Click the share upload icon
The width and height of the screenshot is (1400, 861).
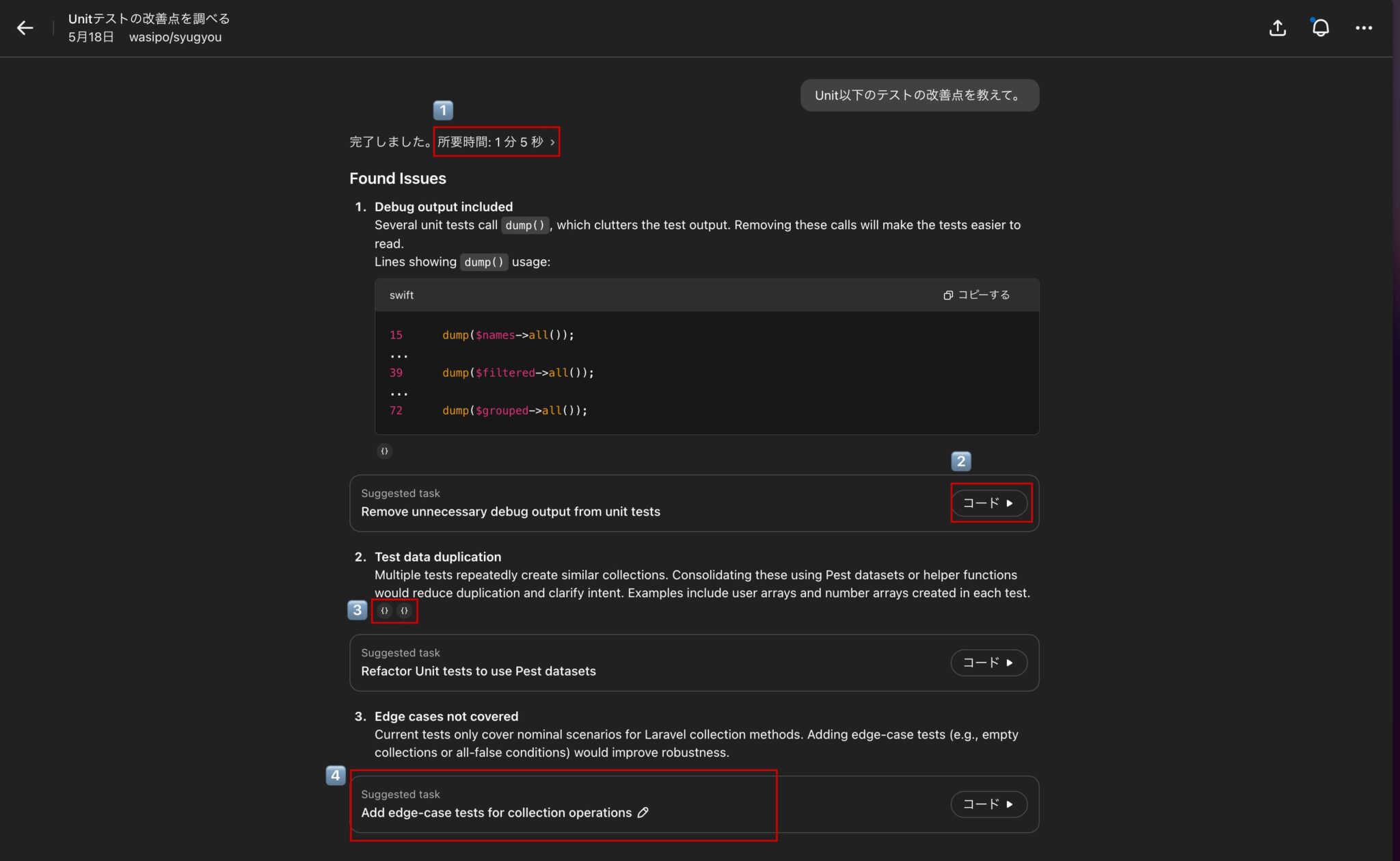pos(1277,28)
